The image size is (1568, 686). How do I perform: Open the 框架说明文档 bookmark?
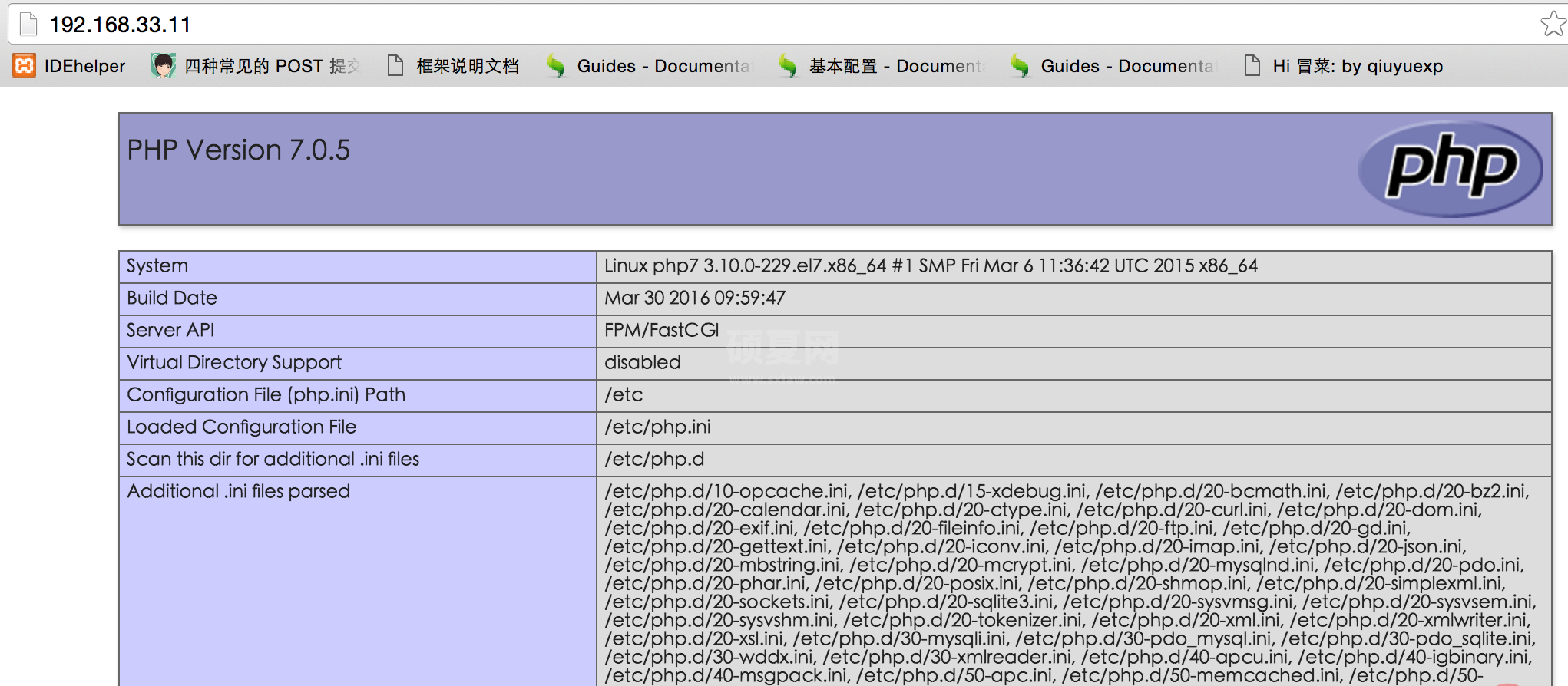468,66
